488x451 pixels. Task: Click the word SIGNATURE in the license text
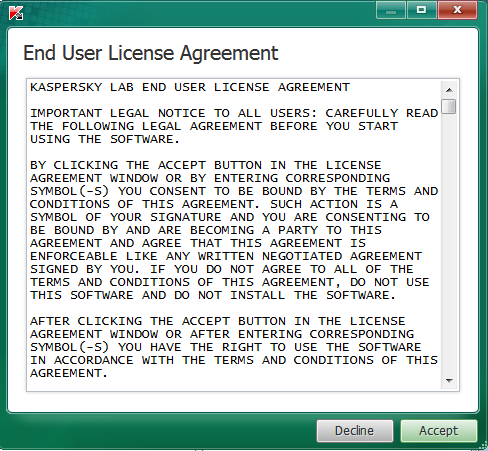click(186, 217)
